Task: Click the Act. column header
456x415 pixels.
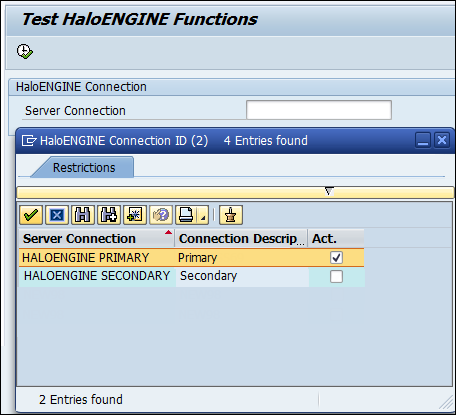Action: (336, 238)
